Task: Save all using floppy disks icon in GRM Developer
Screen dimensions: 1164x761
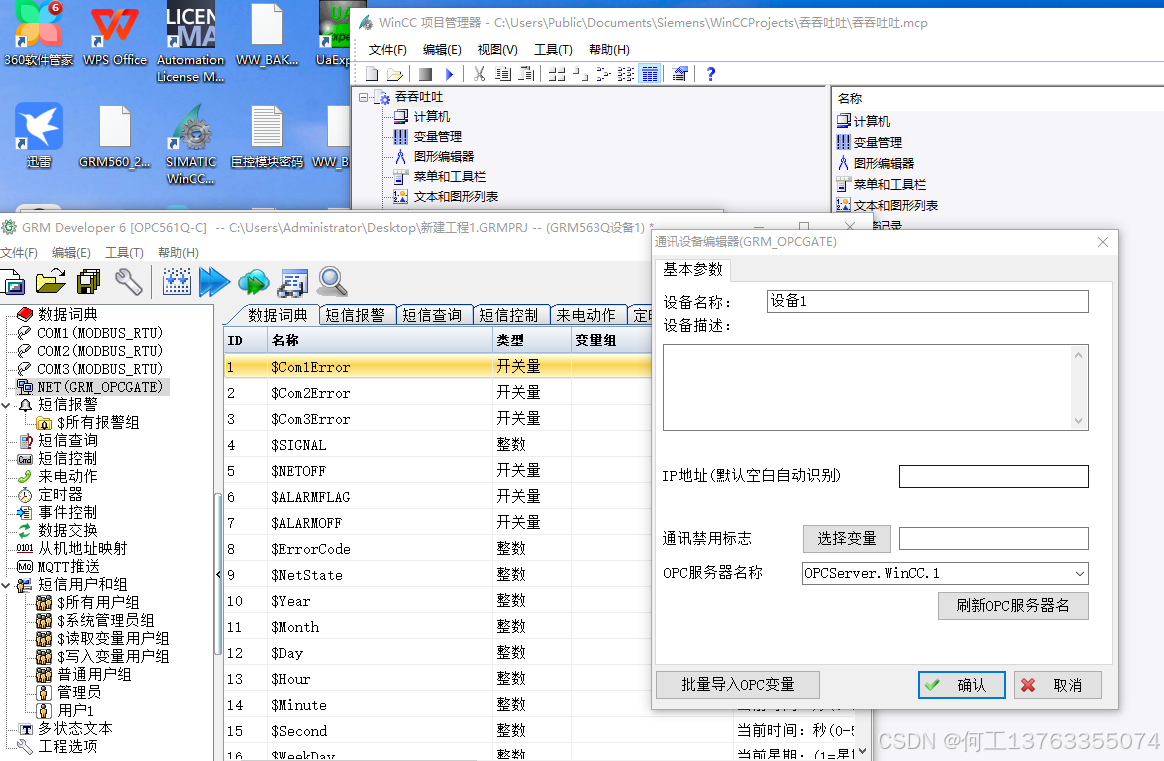Action: tap(88, 282)
